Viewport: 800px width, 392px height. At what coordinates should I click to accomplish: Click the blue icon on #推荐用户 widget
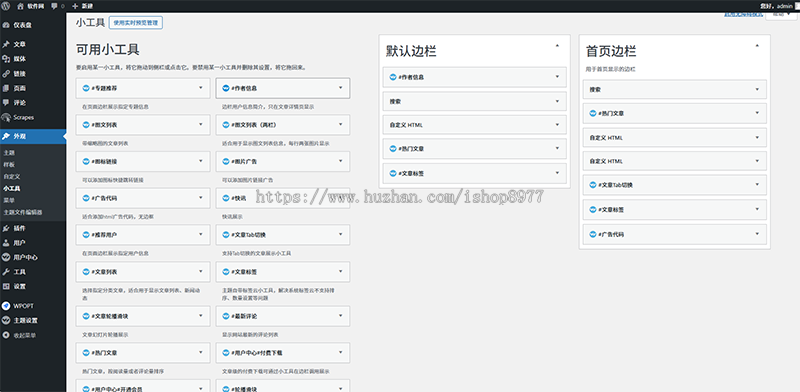click(85, 235)
